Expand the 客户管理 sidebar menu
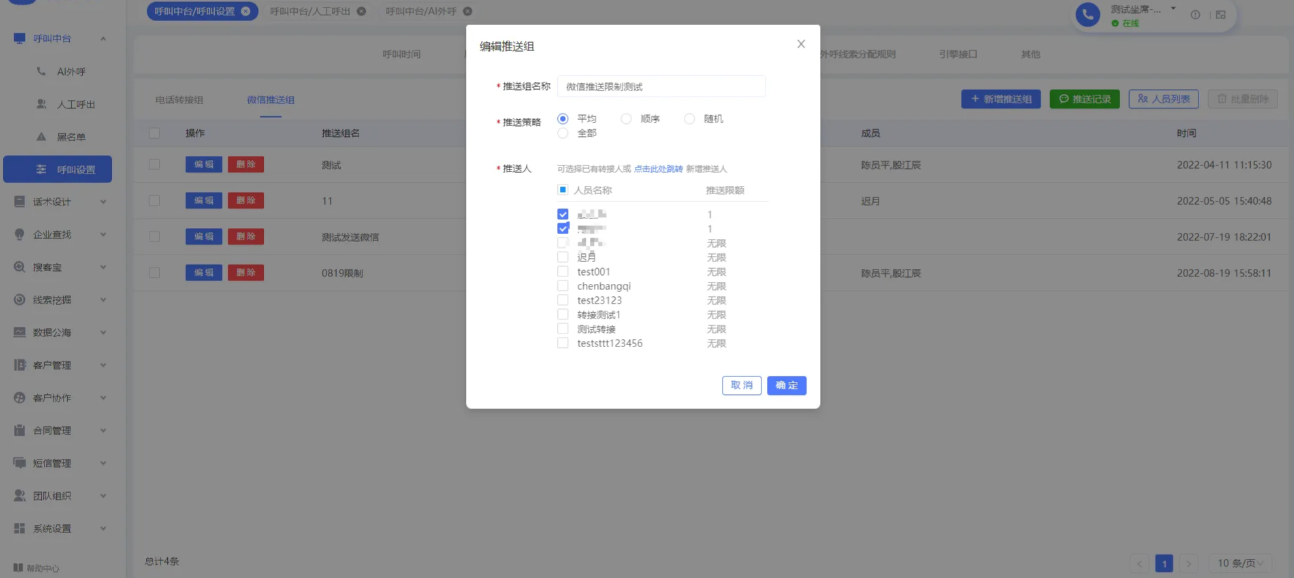The height and width of the screenshot is (578, 1294). pos(103,366)
